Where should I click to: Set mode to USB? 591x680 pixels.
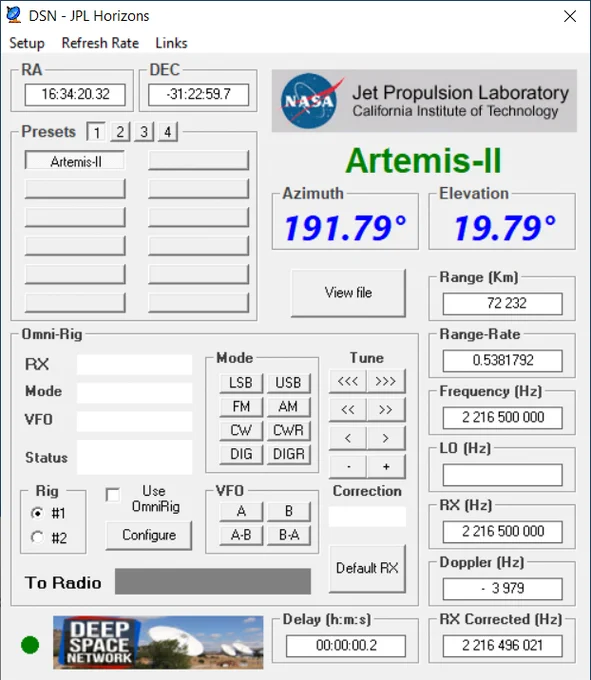(x=288, y=382)
